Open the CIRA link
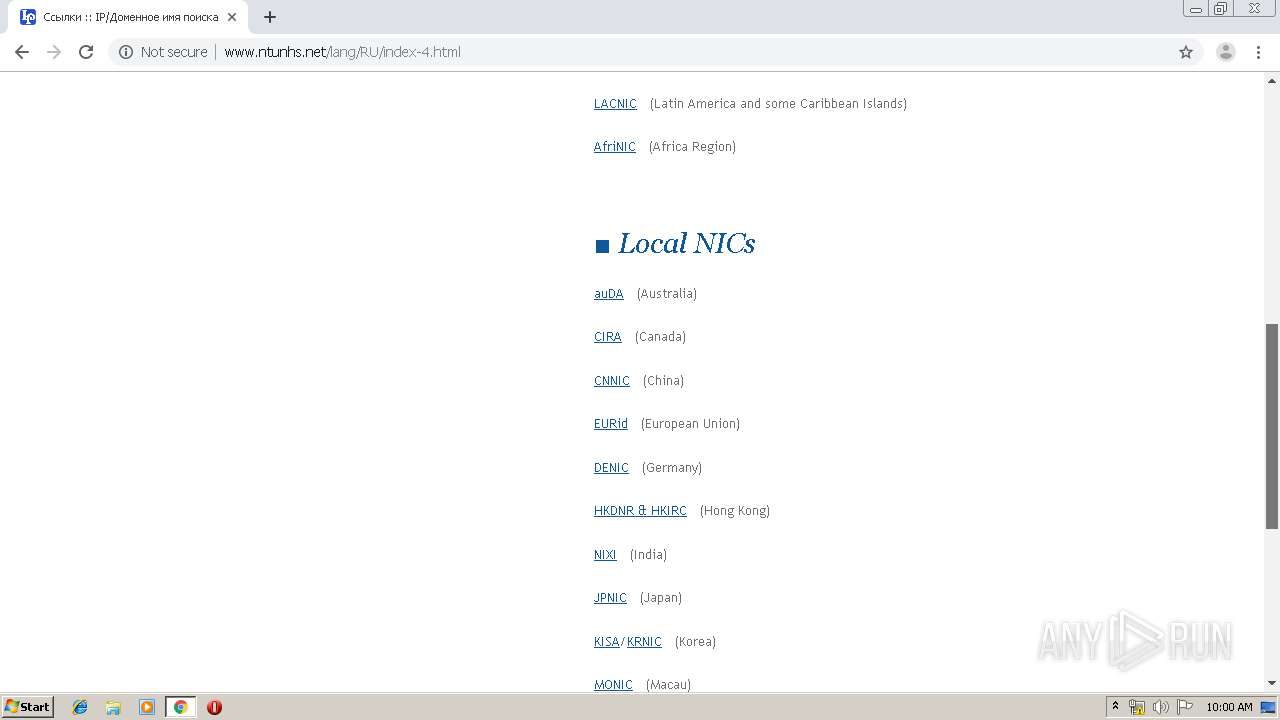 [x=607, y=336]
